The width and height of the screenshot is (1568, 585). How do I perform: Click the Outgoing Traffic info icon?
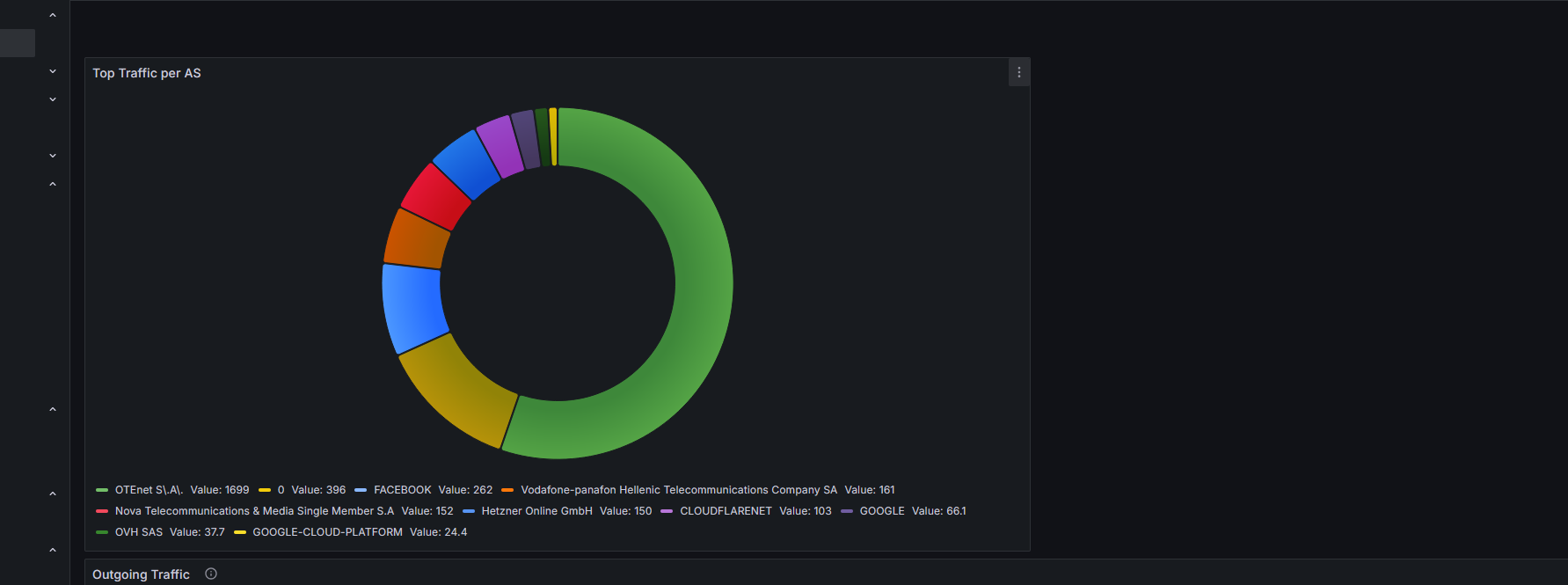click(x=211, y=574)
